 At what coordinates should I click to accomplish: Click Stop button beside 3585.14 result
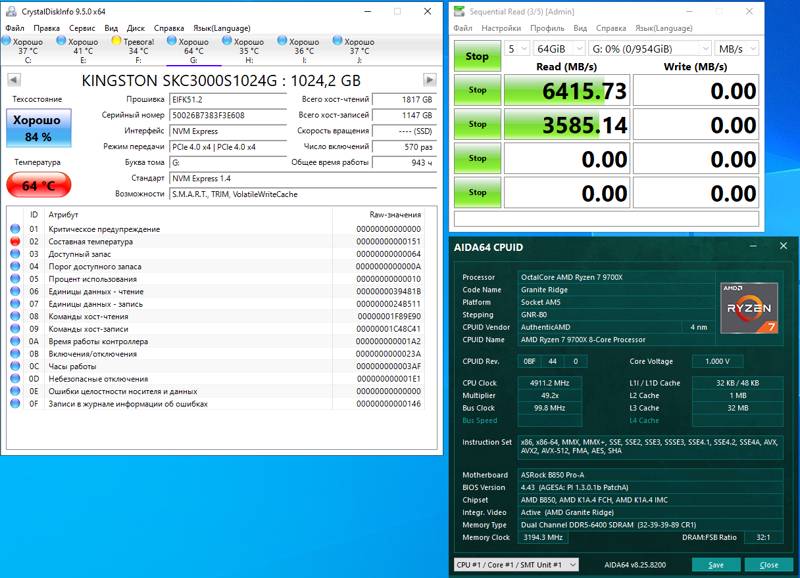coord(477,124)
